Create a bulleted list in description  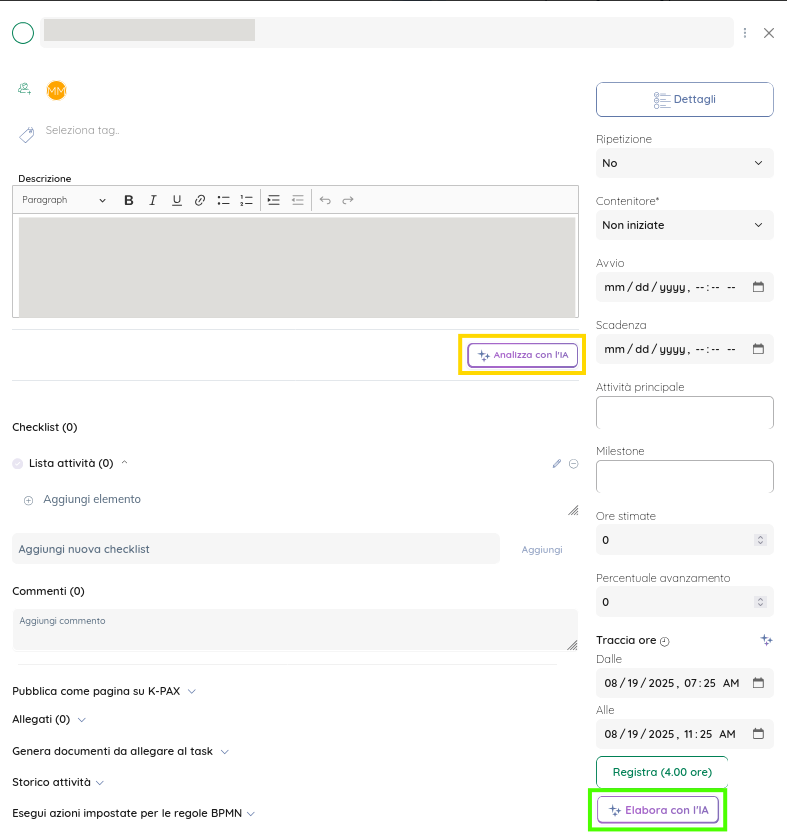click(x=223, y=200)
